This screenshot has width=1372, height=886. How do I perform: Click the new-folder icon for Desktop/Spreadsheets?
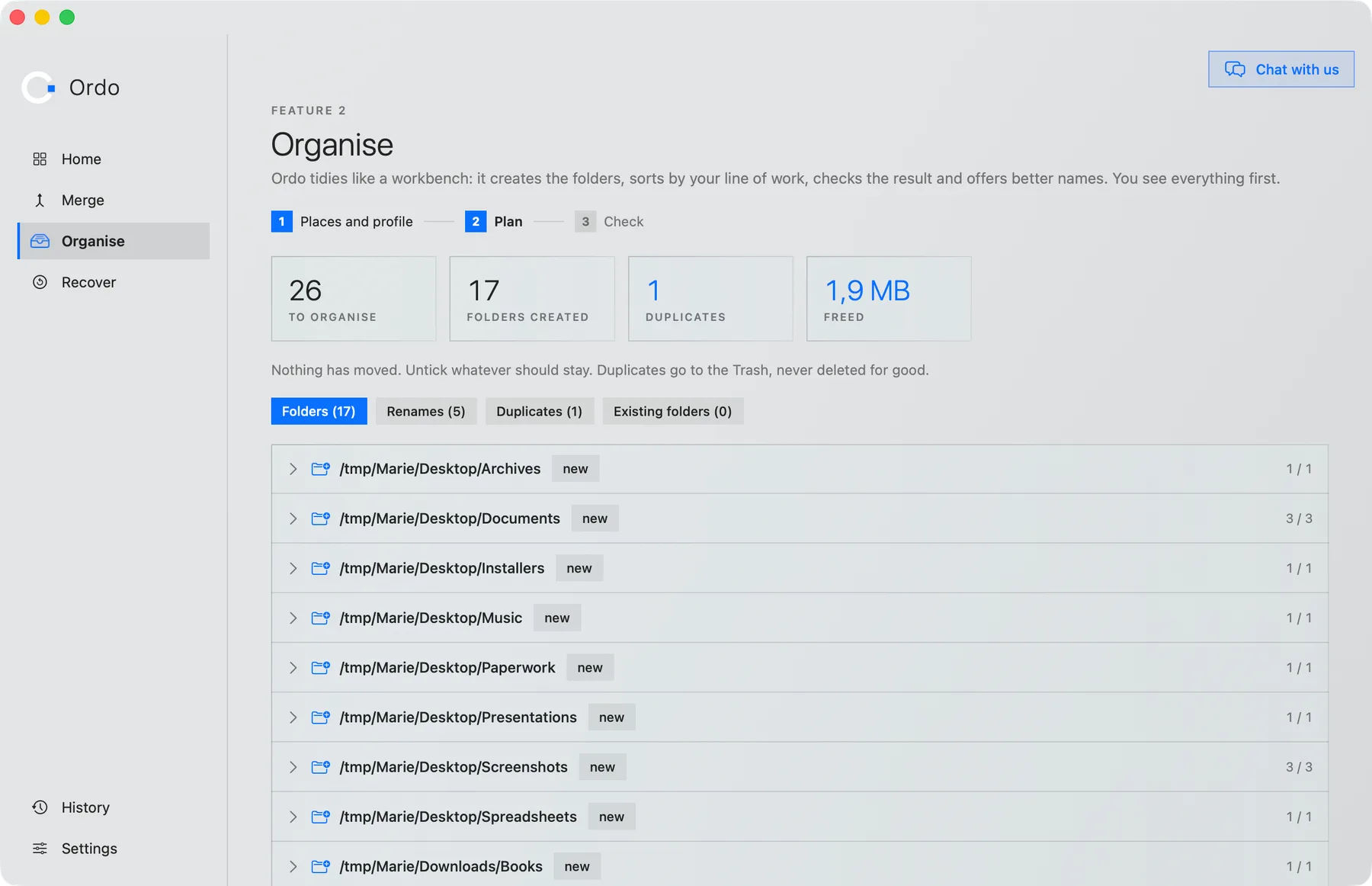point(321,817)
